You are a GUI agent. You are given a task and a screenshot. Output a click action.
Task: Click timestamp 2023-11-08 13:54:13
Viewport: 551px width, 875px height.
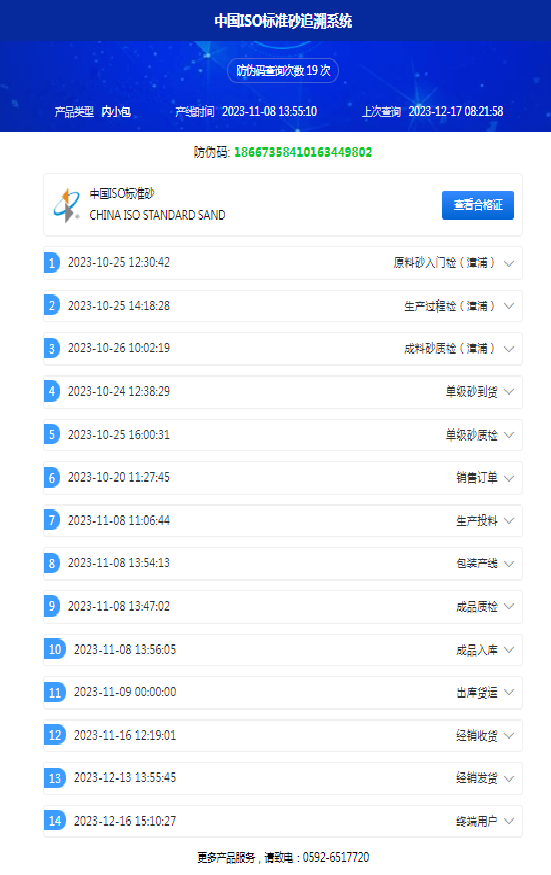tap(119, 563)
